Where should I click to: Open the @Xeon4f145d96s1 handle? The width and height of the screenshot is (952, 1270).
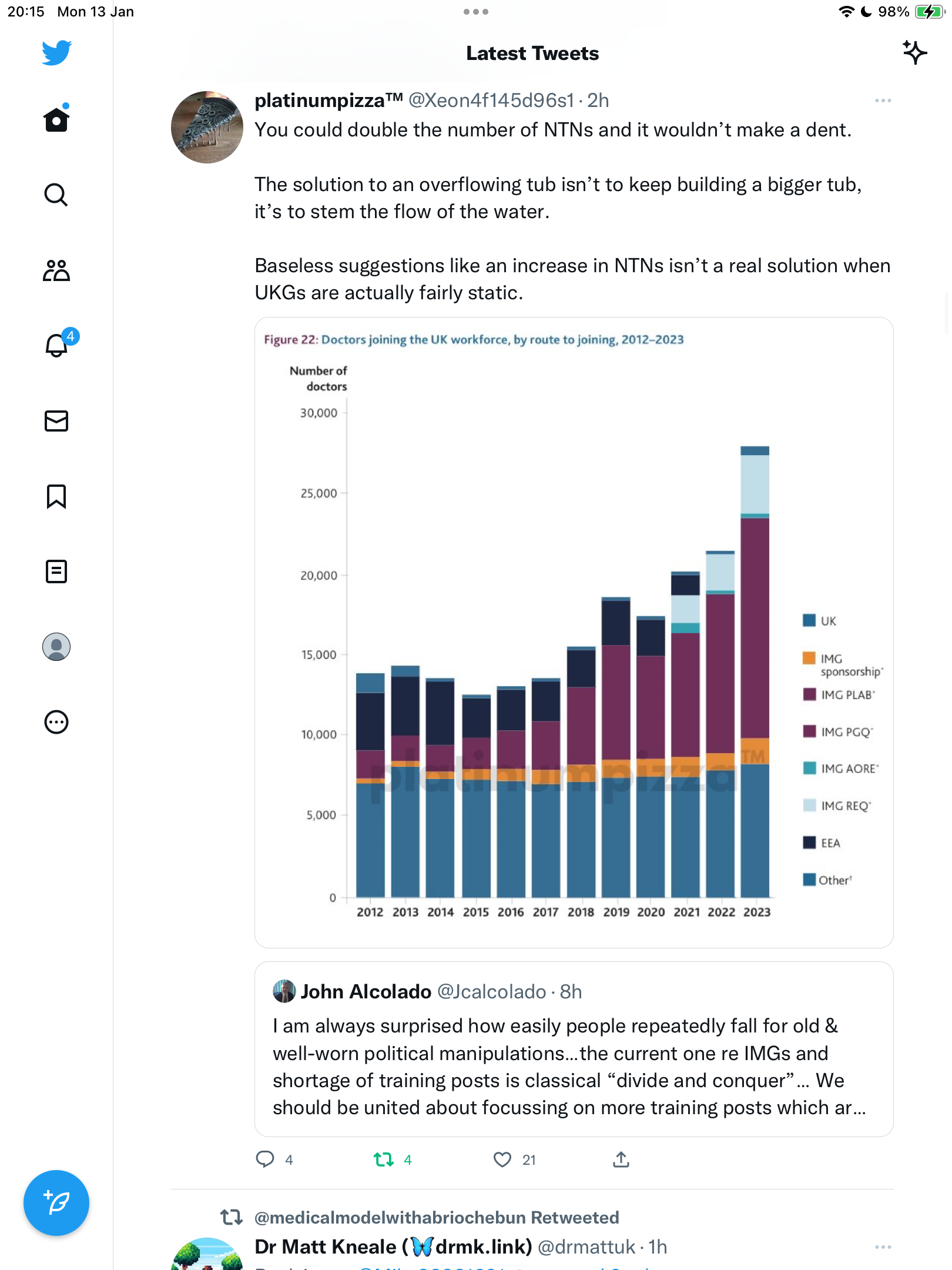tap(491, 101)
